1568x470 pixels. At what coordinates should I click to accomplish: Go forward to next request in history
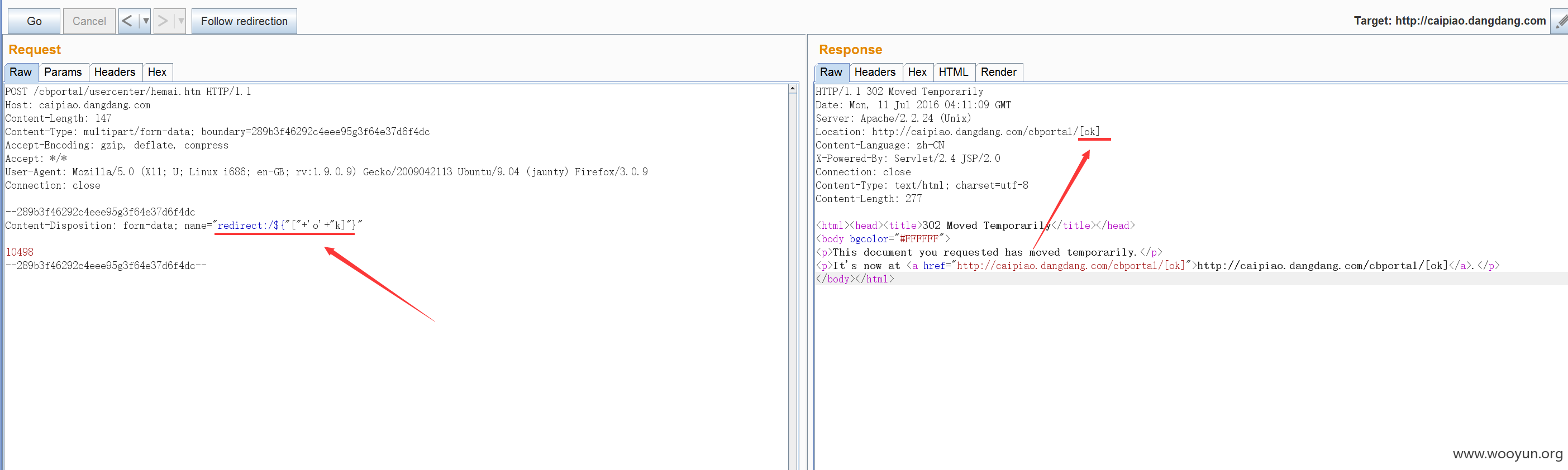point(163,21)
